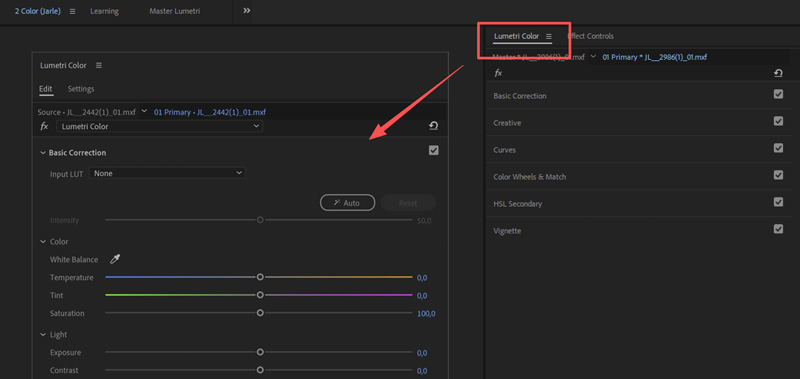Viewport: 800px width, 379px height.
Task: Toggle Color Wheels & Match checkbox
Action: [x=778, y=175]
